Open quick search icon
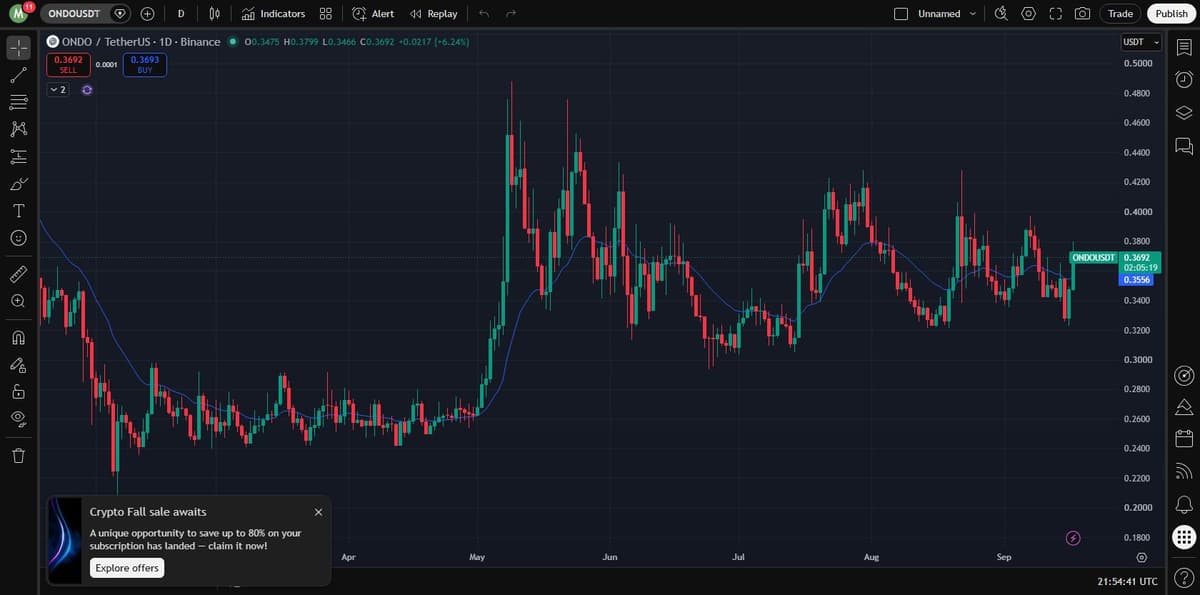The height and width of the screenshot is (595, 1200). pos(1001,14)
